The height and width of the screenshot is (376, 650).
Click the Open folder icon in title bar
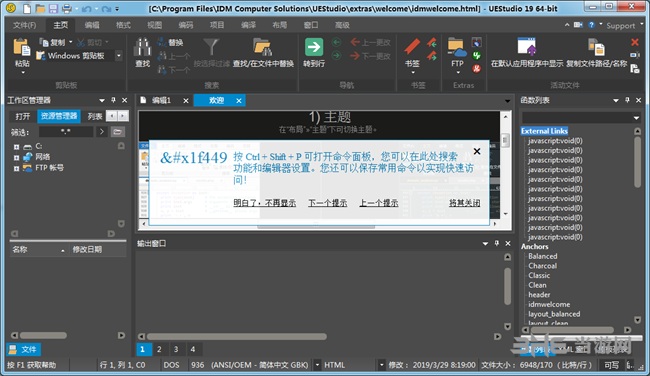(40, 8)
